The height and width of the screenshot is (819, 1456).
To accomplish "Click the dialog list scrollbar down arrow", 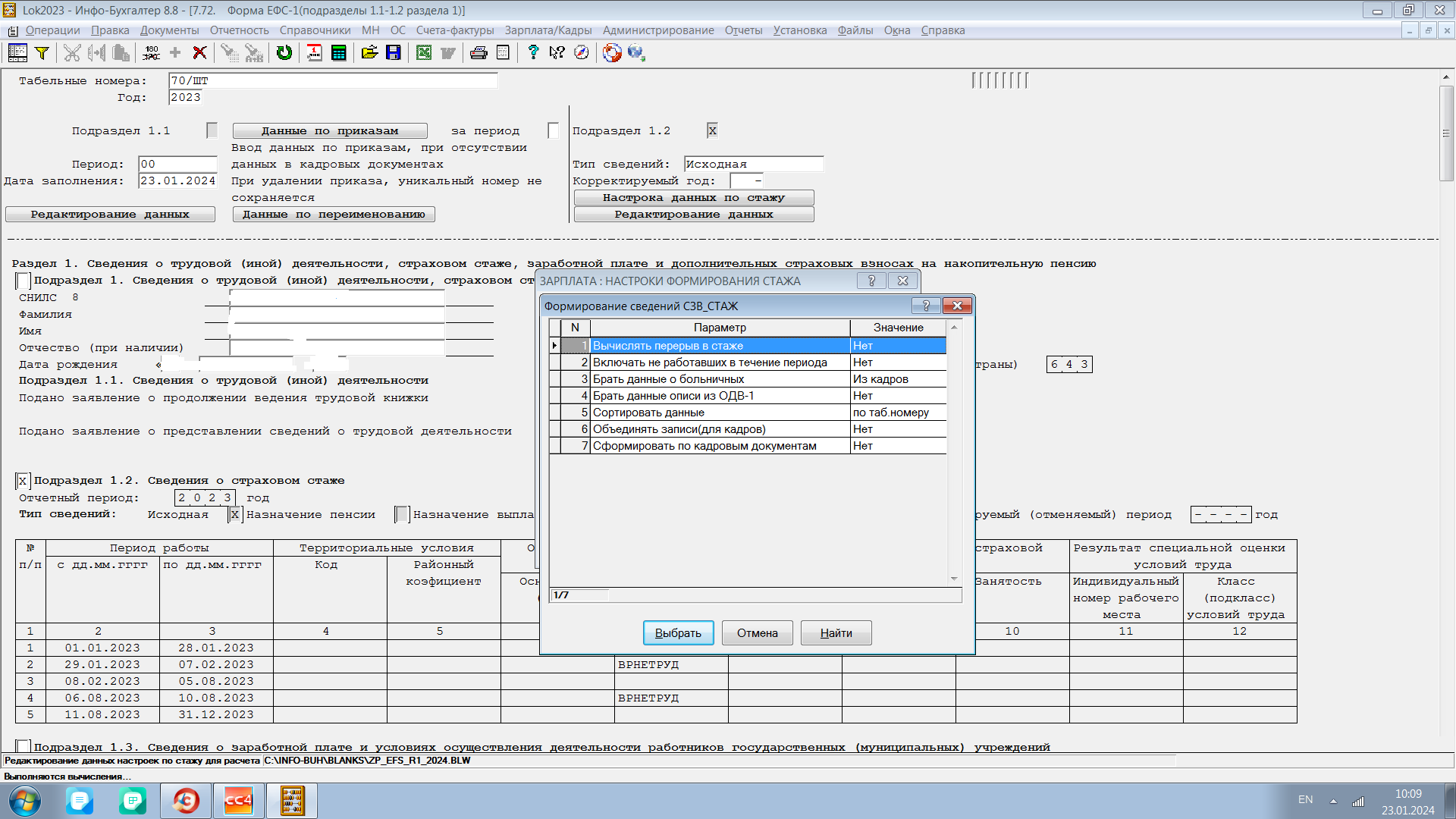I will click(x=955, y=579).
